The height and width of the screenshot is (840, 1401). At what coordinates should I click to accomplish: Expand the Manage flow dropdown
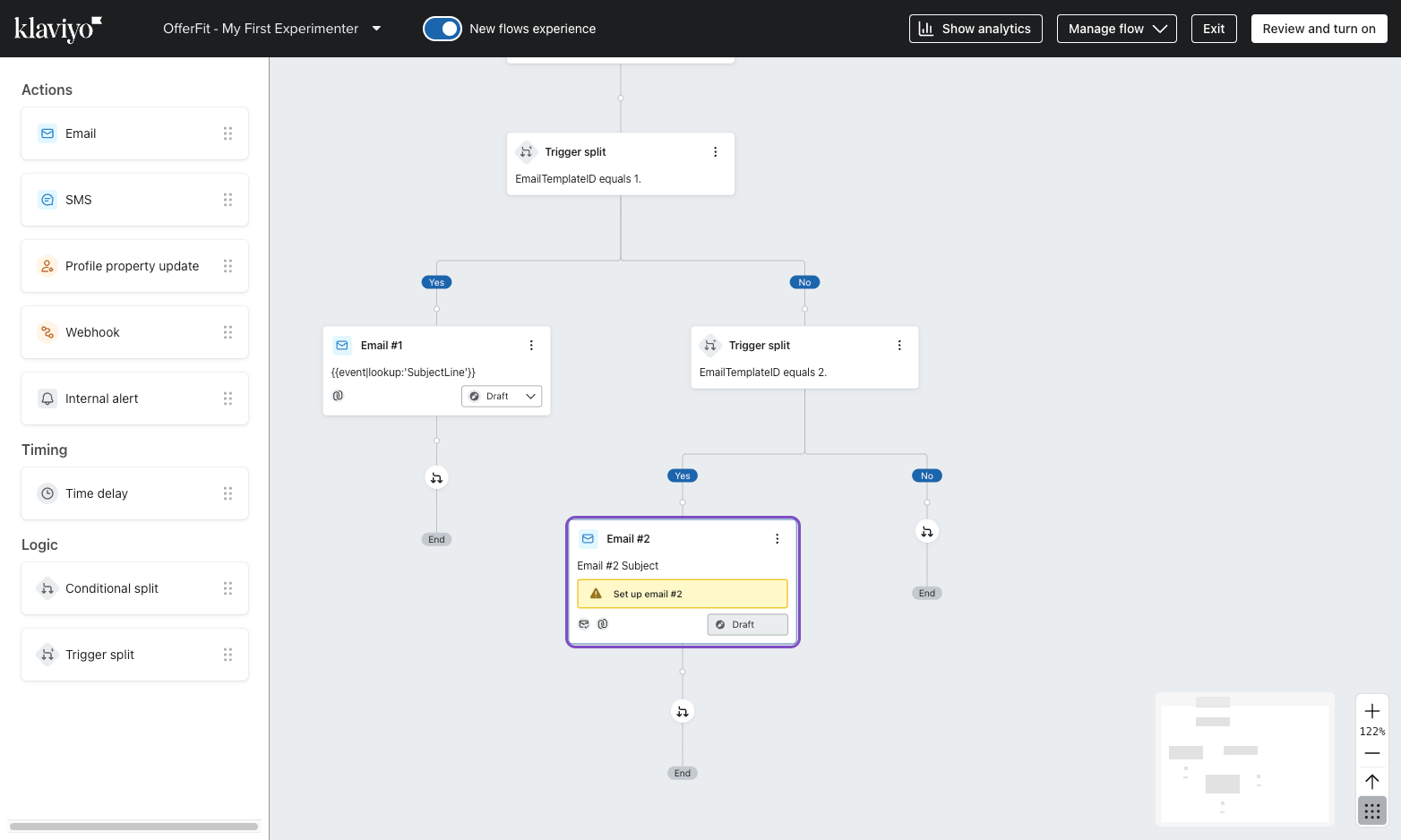click(1116, 28)
